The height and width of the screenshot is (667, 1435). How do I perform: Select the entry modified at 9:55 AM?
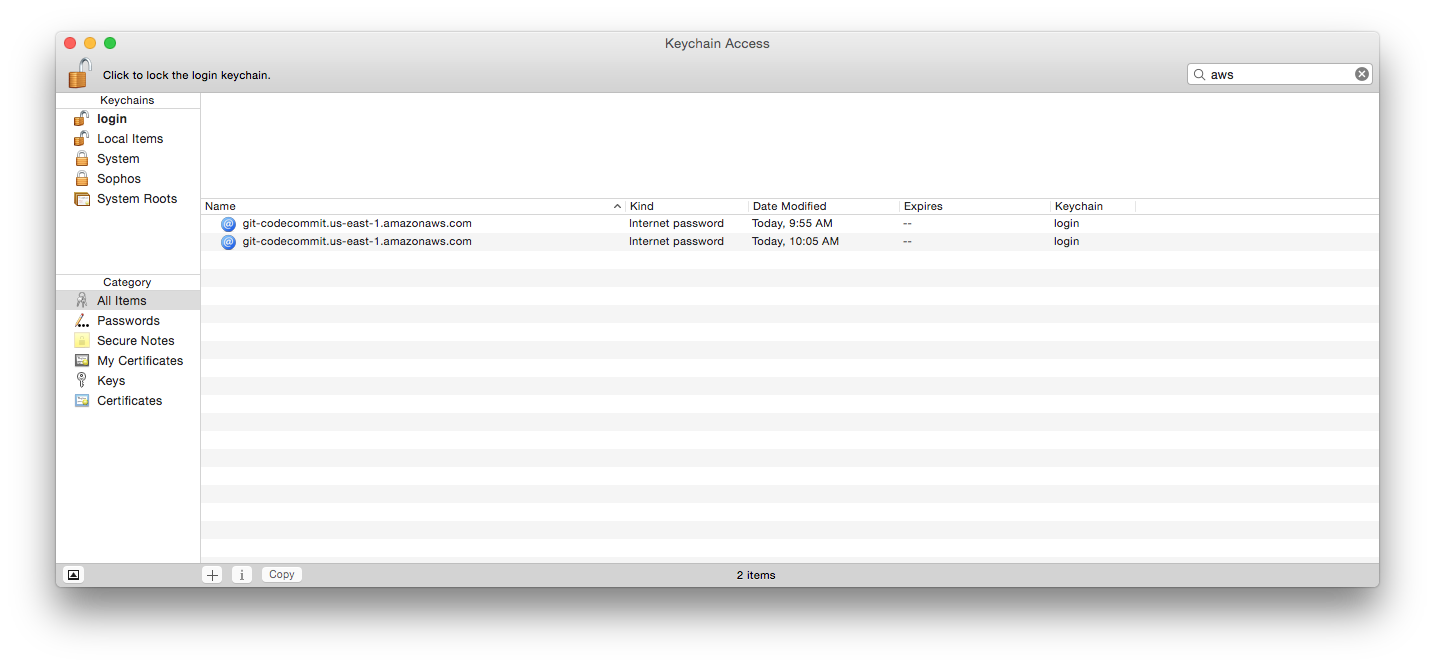click(357, 224)
